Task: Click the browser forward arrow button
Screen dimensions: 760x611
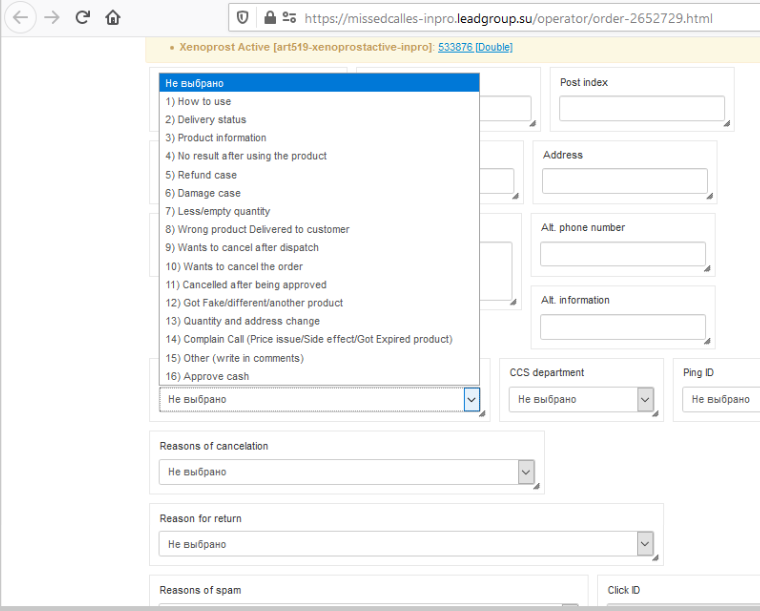Action: pyautogui.click(x=52, y=18)
